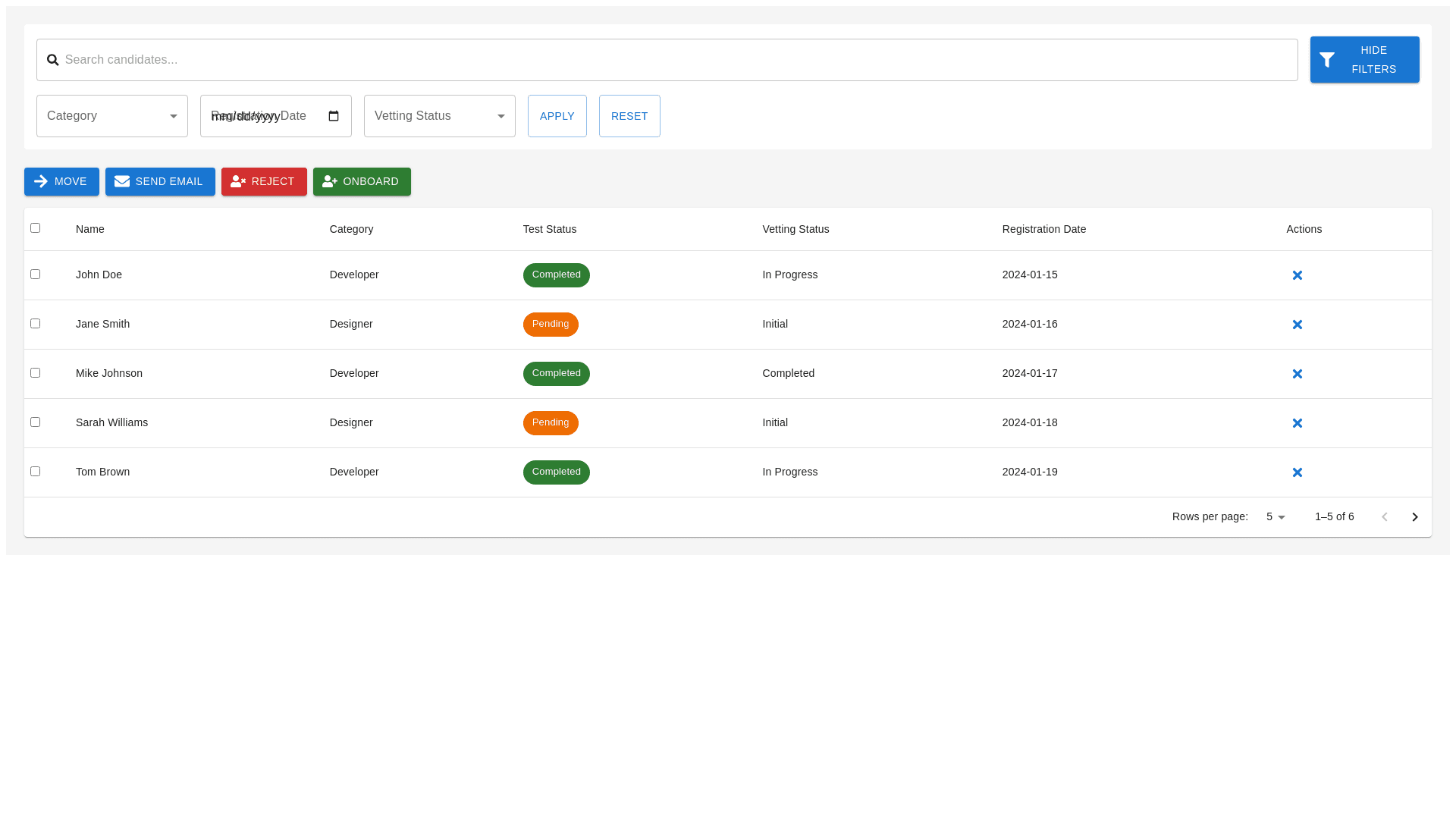Viewport: 1456px width, 819px height.
Task: Open the Category filter dropdown
Action: click(111, 115)
